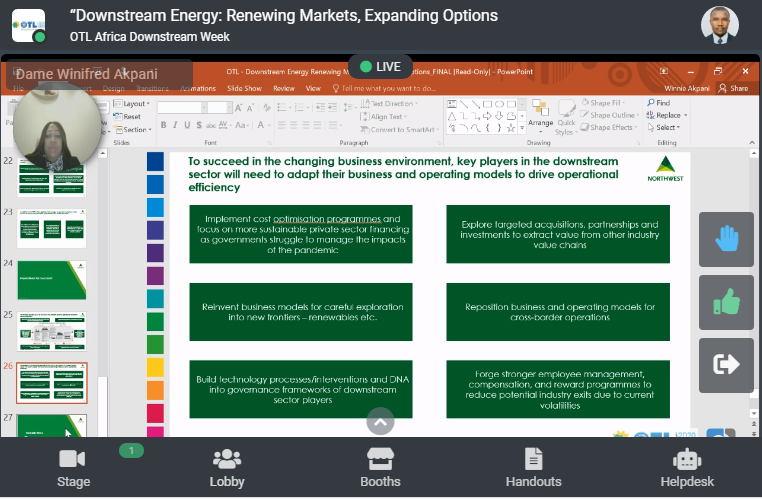Open the user profile avatar
Image resolution: width=762 pixels, height=500 pixels.
[720, 25]
